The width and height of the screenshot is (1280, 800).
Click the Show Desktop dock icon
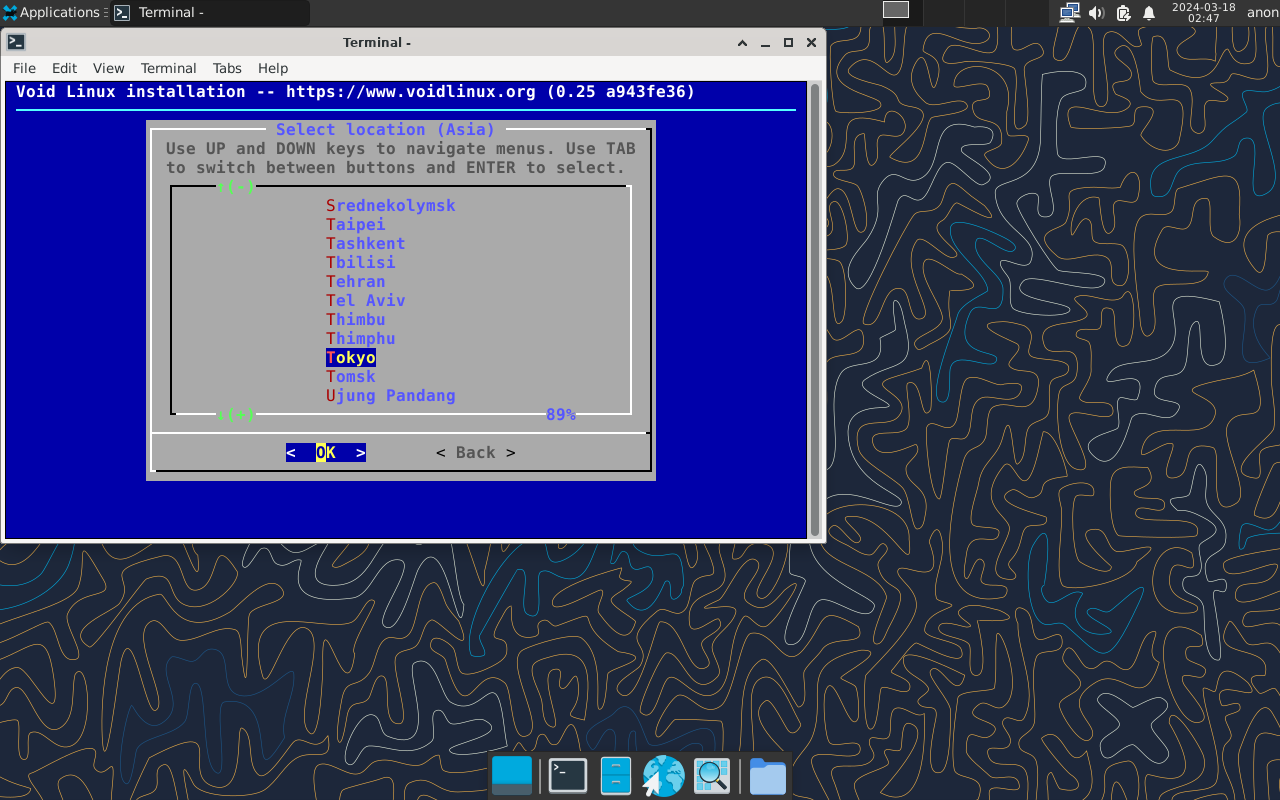tap(512, 776)
